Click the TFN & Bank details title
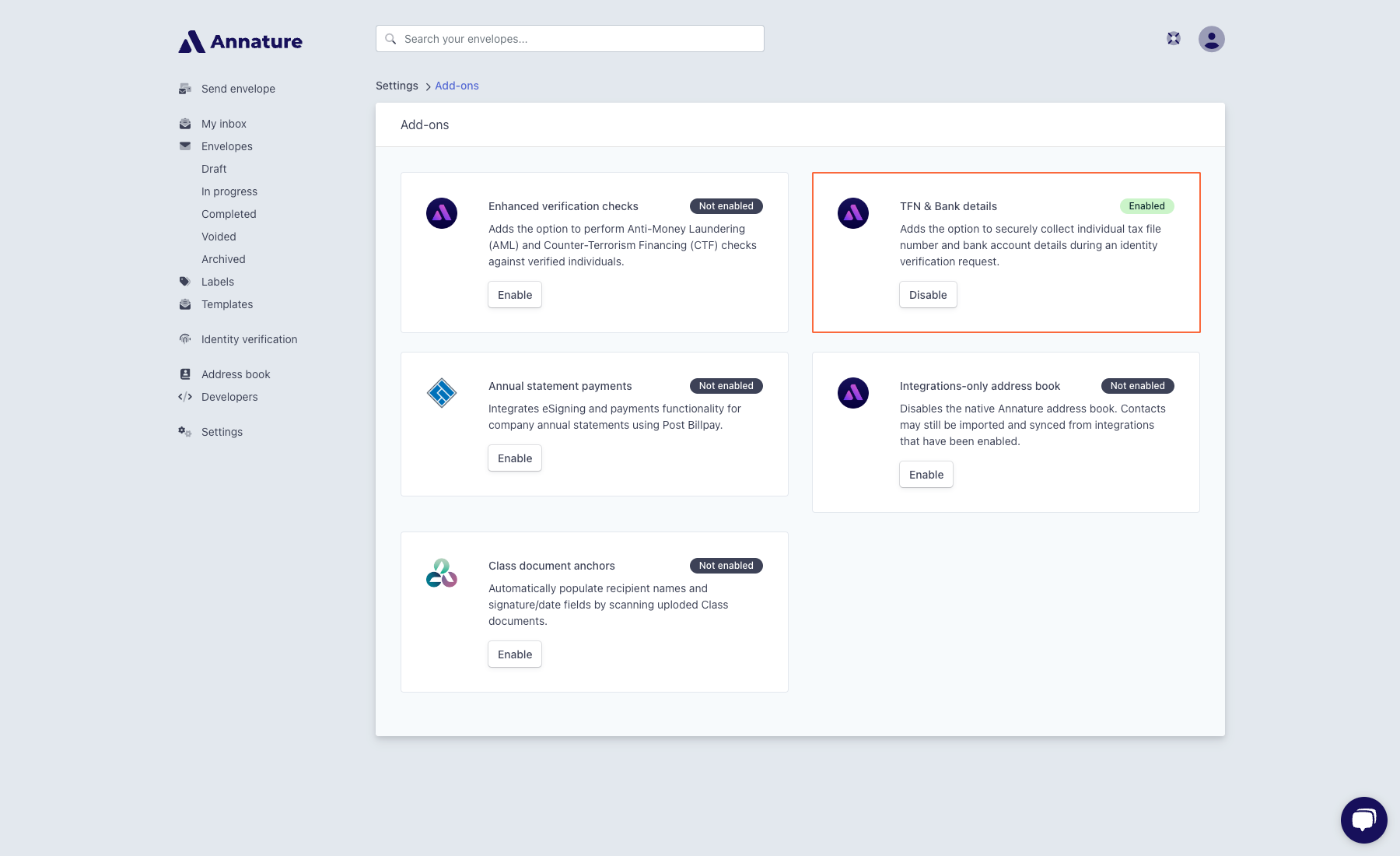The height and width of the screenshot is (856, 1400). (948, 206)
